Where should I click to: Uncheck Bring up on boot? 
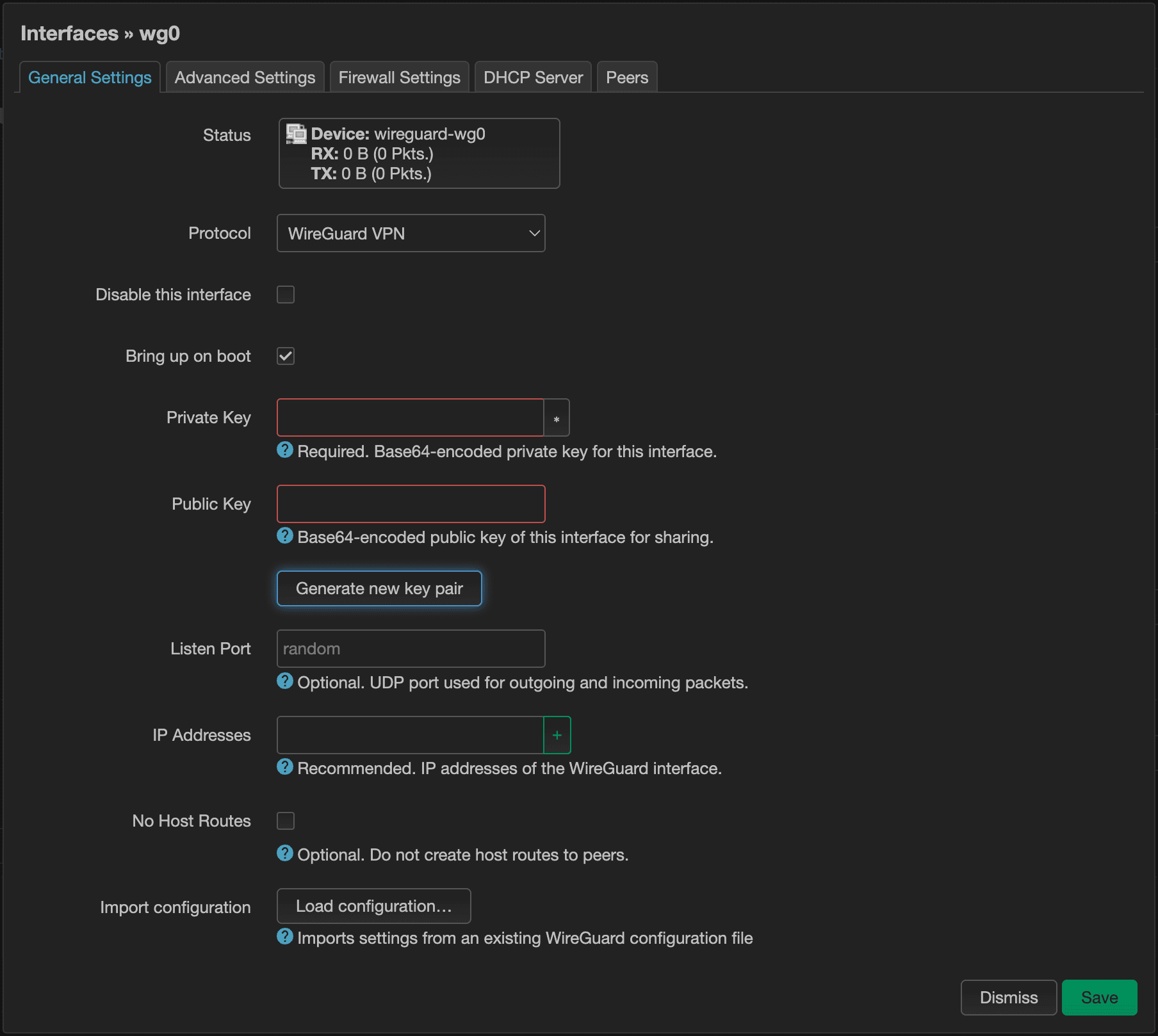click(x=286, y=356)
